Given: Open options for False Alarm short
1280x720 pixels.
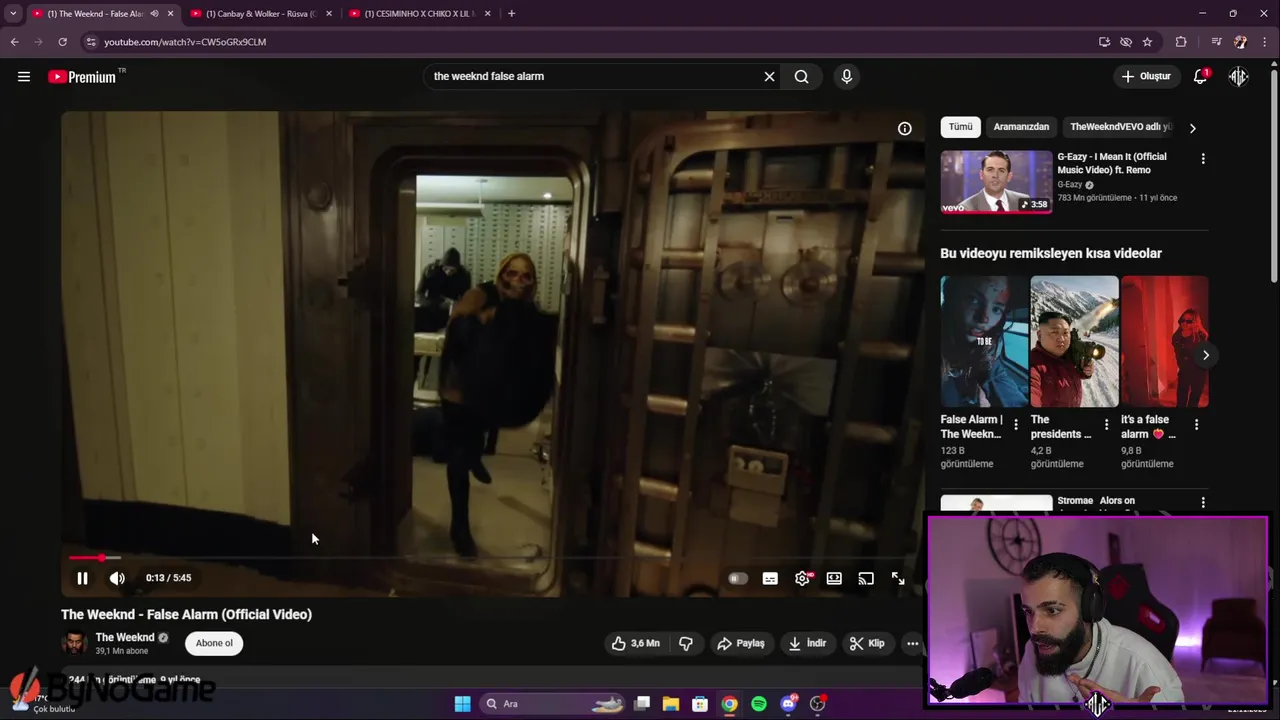Looking at the screenshot, I should 1016,425.
